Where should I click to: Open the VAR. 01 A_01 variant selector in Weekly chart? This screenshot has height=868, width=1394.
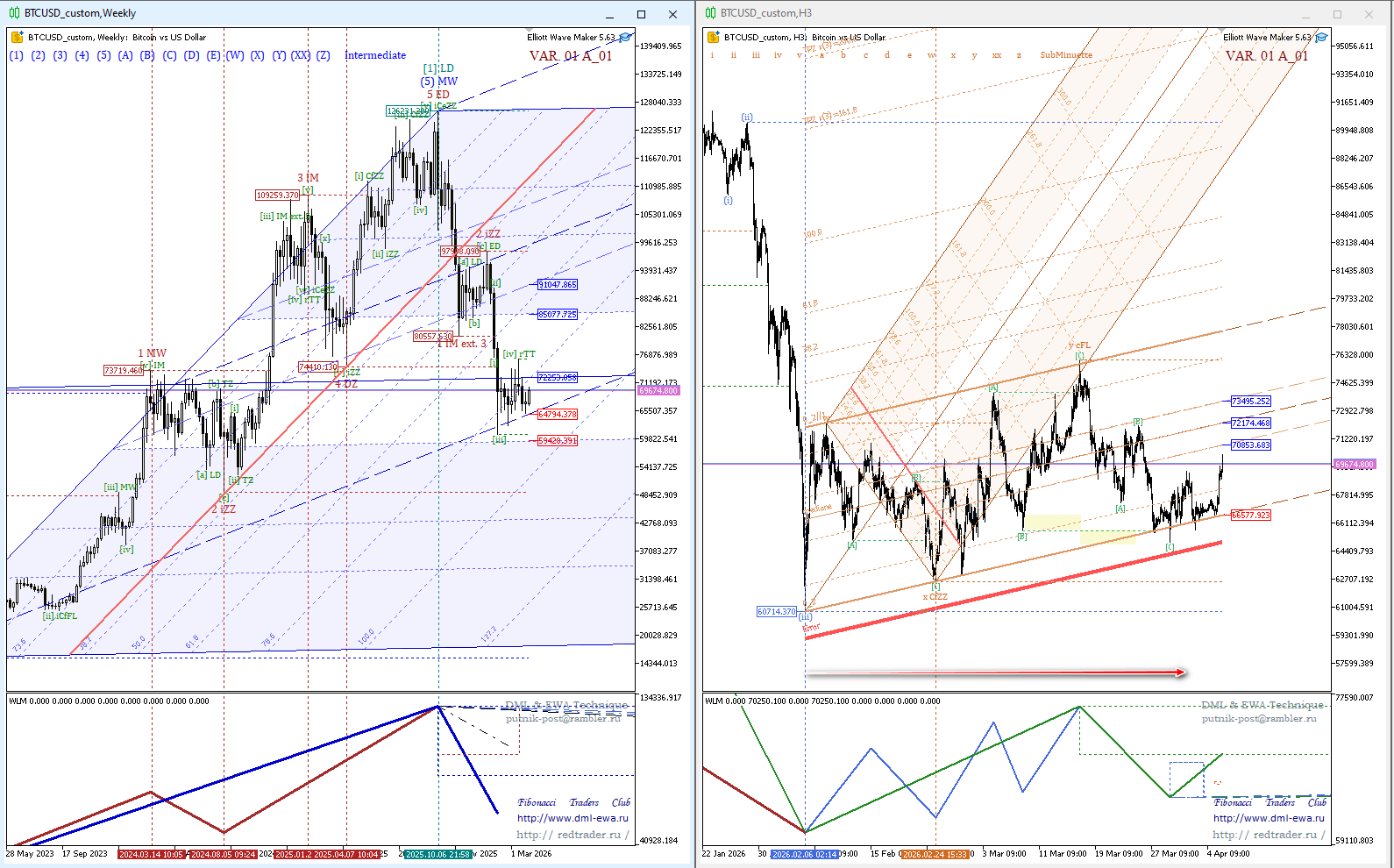(571, 56)
